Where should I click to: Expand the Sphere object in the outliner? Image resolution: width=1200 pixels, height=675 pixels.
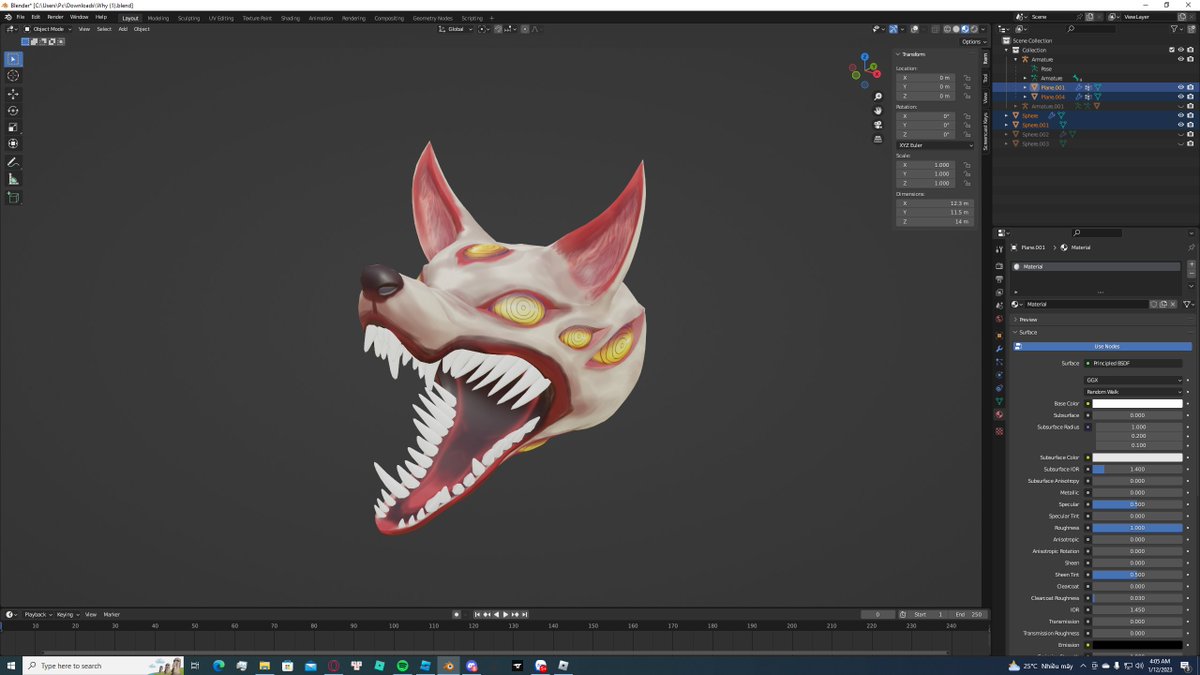(1007, 115)
